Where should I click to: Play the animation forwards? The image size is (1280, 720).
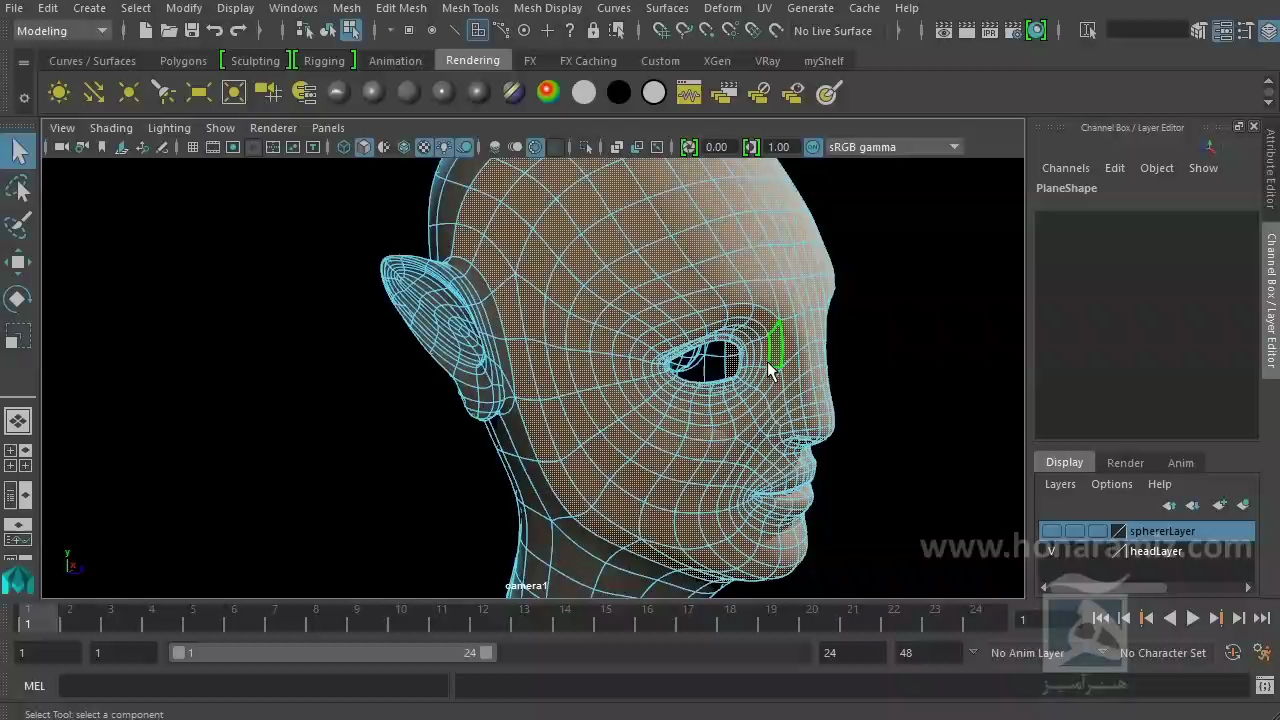1193,619
